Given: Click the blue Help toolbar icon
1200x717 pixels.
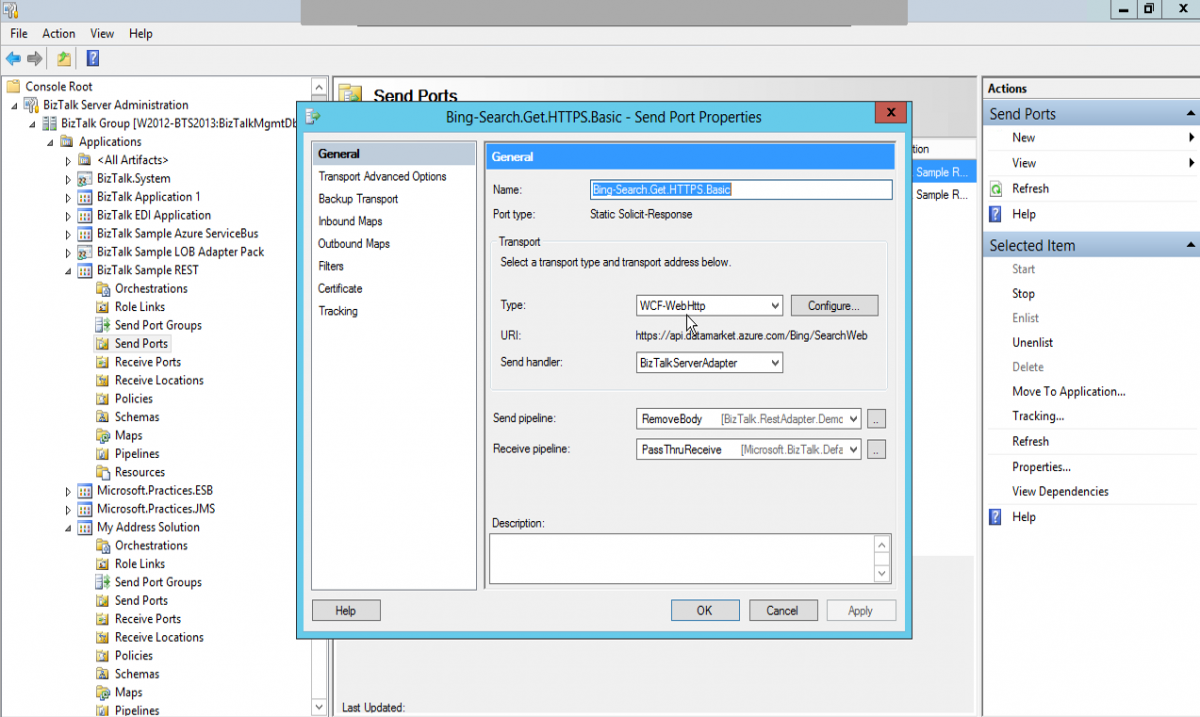Looking at the screenshot, I should [x=92, y=59].
